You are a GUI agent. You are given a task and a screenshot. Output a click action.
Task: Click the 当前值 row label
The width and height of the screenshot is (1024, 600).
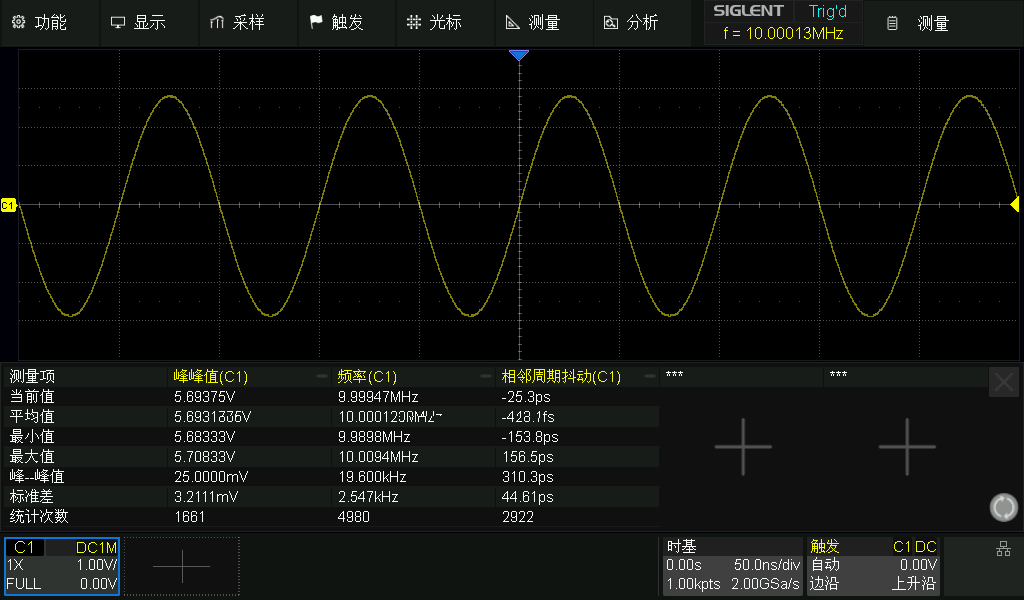click(32, 397)
